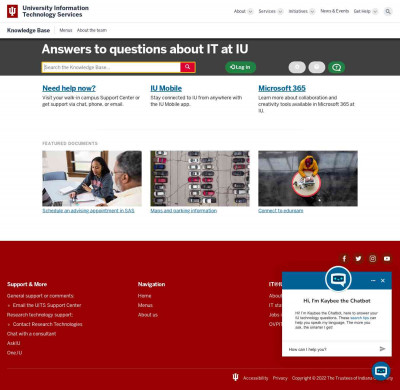The height and width of the screenshot is (390, 400).
Task: Click the search tips link in chatbot
Action: (360, 318)
